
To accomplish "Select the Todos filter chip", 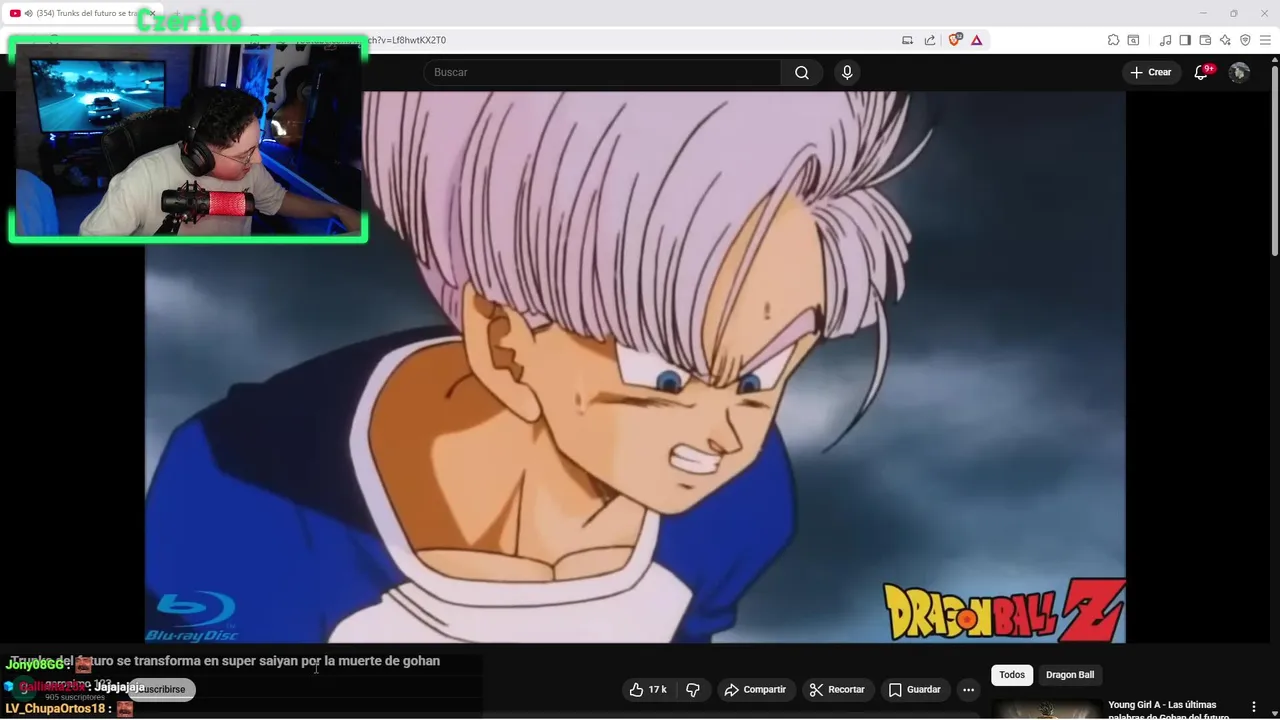I will point(1012,675).
